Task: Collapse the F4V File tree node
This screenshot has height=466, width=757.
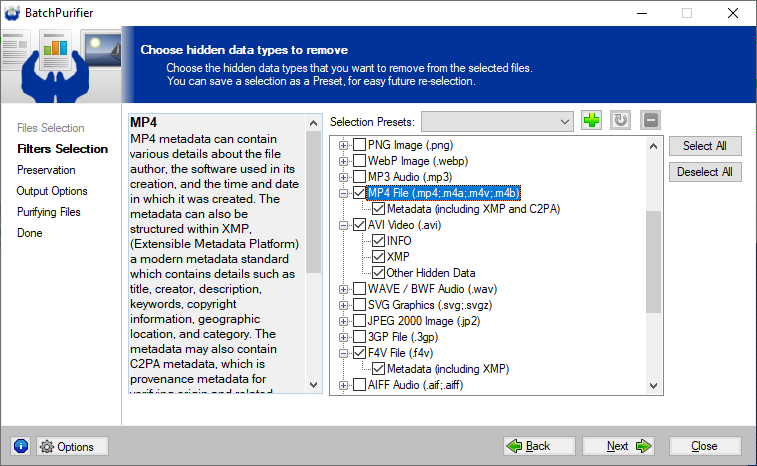Action: [343, 353]
